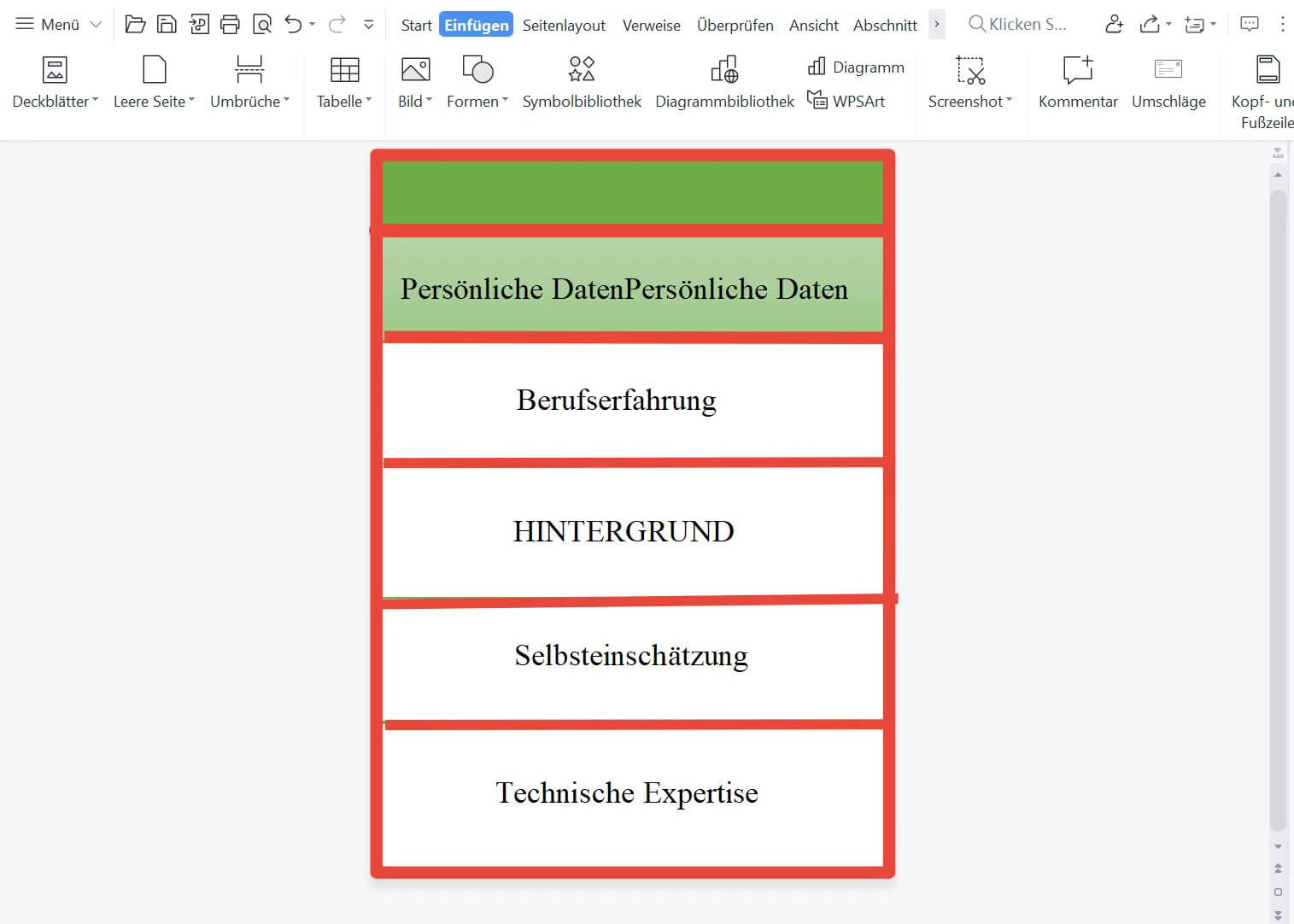
Task: Click the Klicken S... search field
Action: (1017, 24)
